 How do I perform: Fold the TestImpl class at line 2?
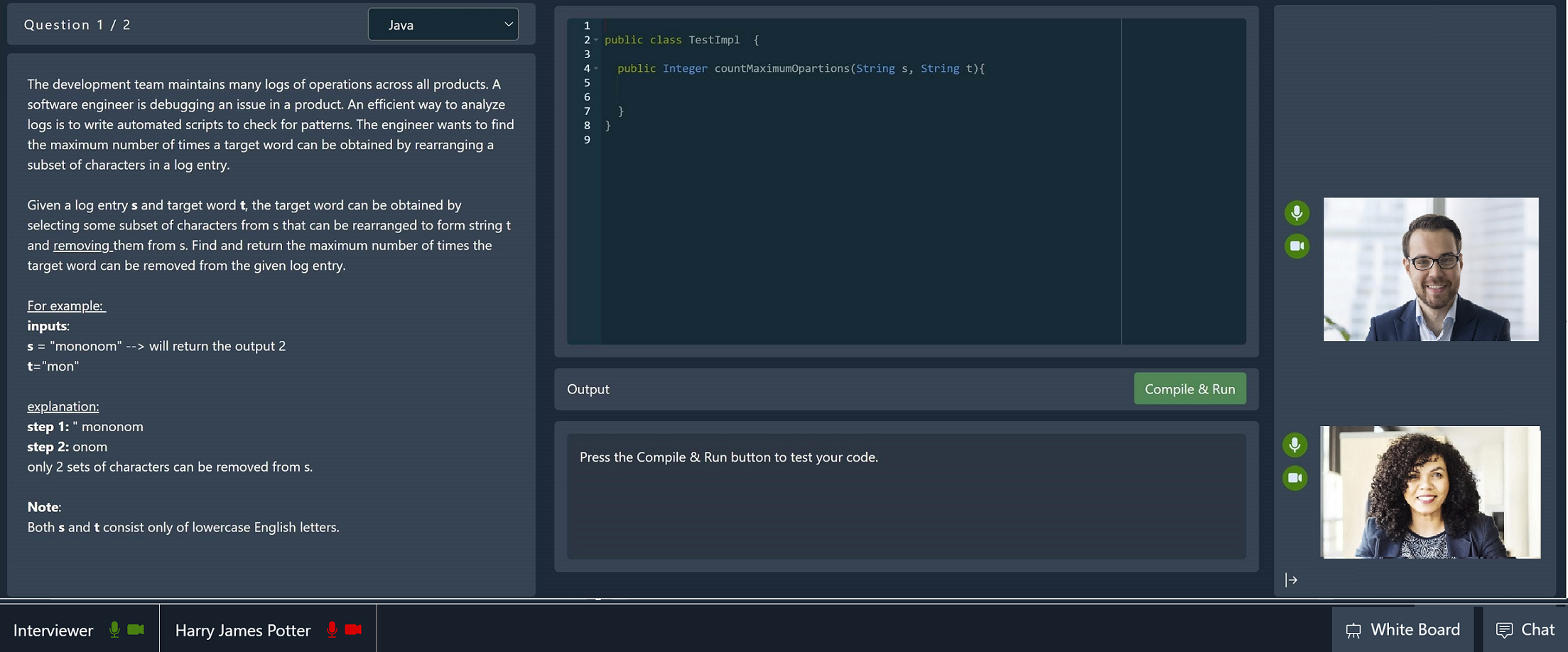(x=596, y=40)
